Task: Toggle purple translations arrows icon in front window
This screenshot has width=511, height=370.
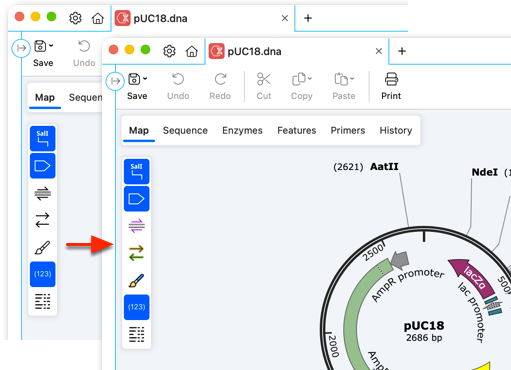Action: pos(137,226)
